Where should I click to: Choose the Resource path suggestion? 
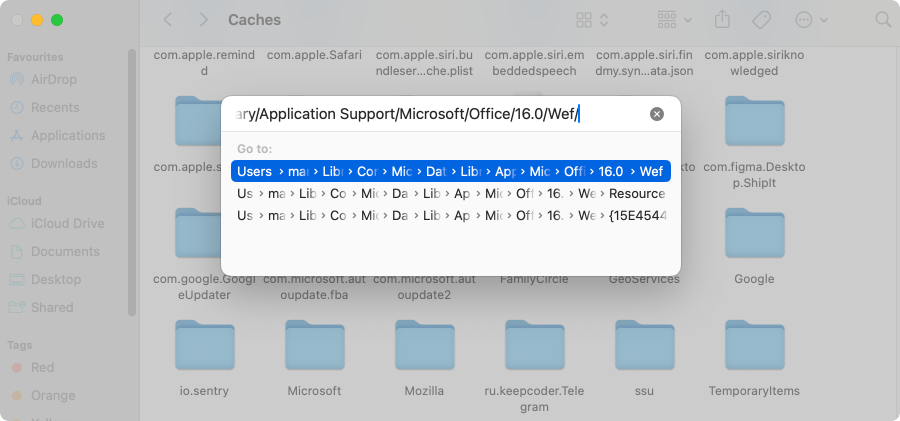(x=451, y=194)
